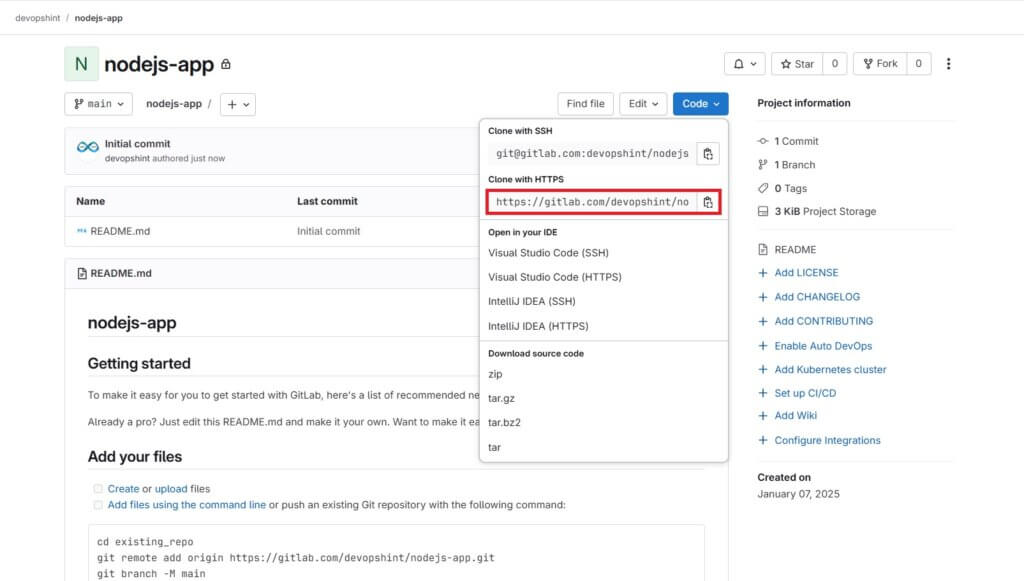Expand the main branch dropdown
This screenshot has height=581, width=1024.
coord(98,104)
